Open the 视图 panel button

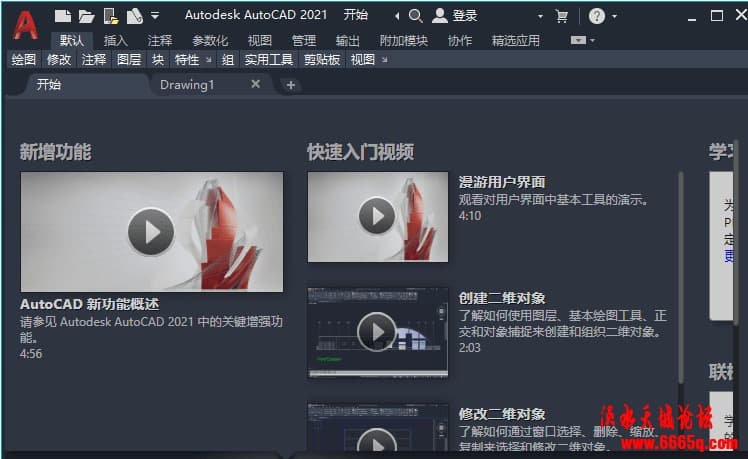363,60
